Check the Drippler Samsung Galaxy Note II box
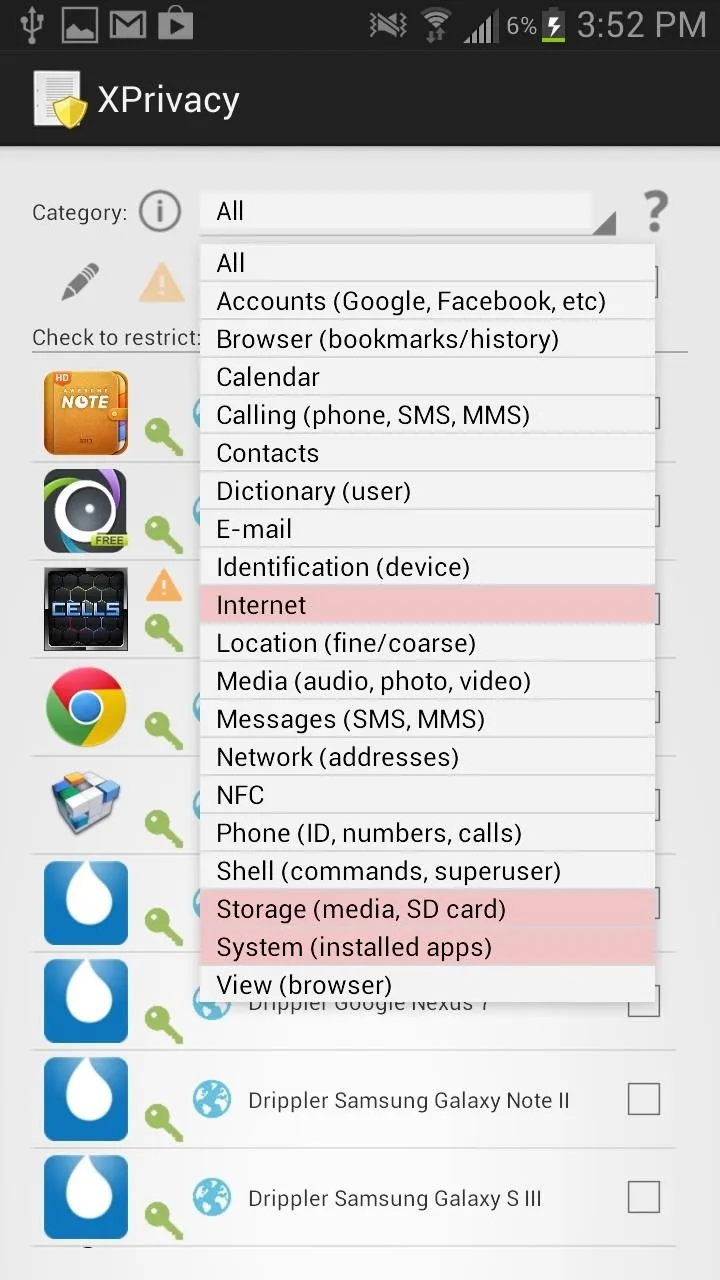This screenshot has width=720, height=1280. 644,1099
